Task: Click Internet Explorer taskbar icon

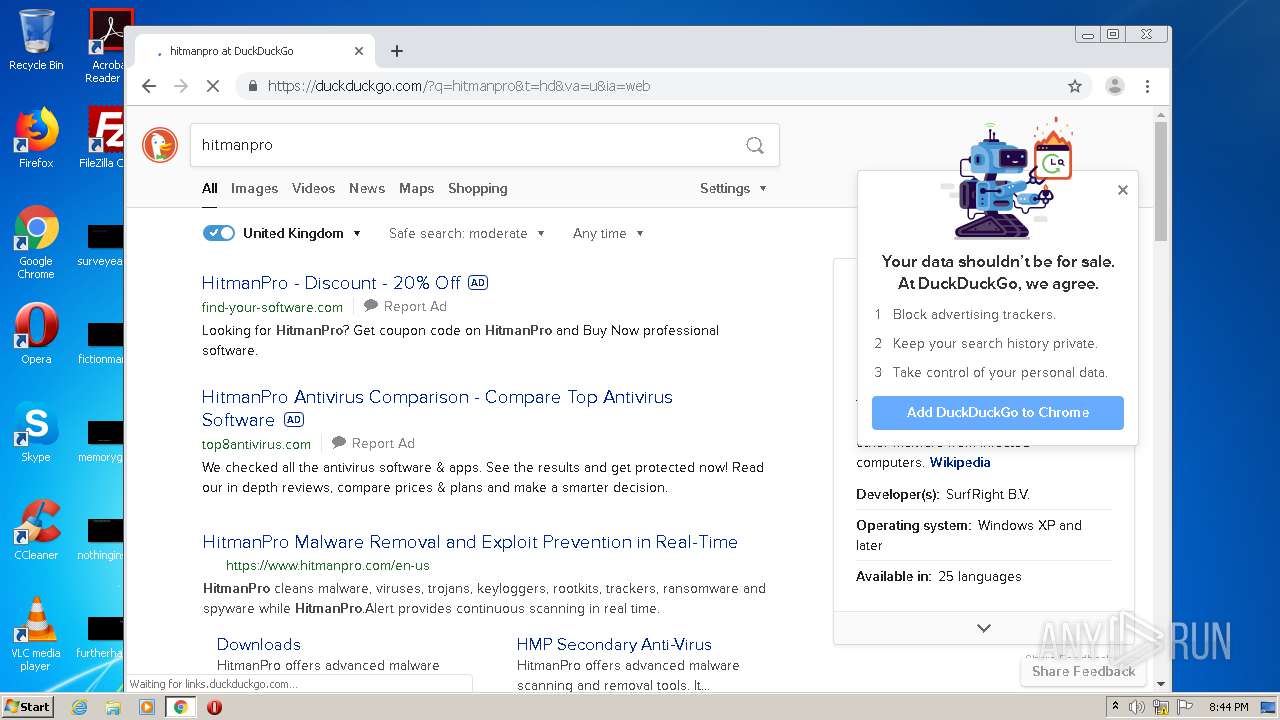Action: pyautogui.click(x=80, y=707)
